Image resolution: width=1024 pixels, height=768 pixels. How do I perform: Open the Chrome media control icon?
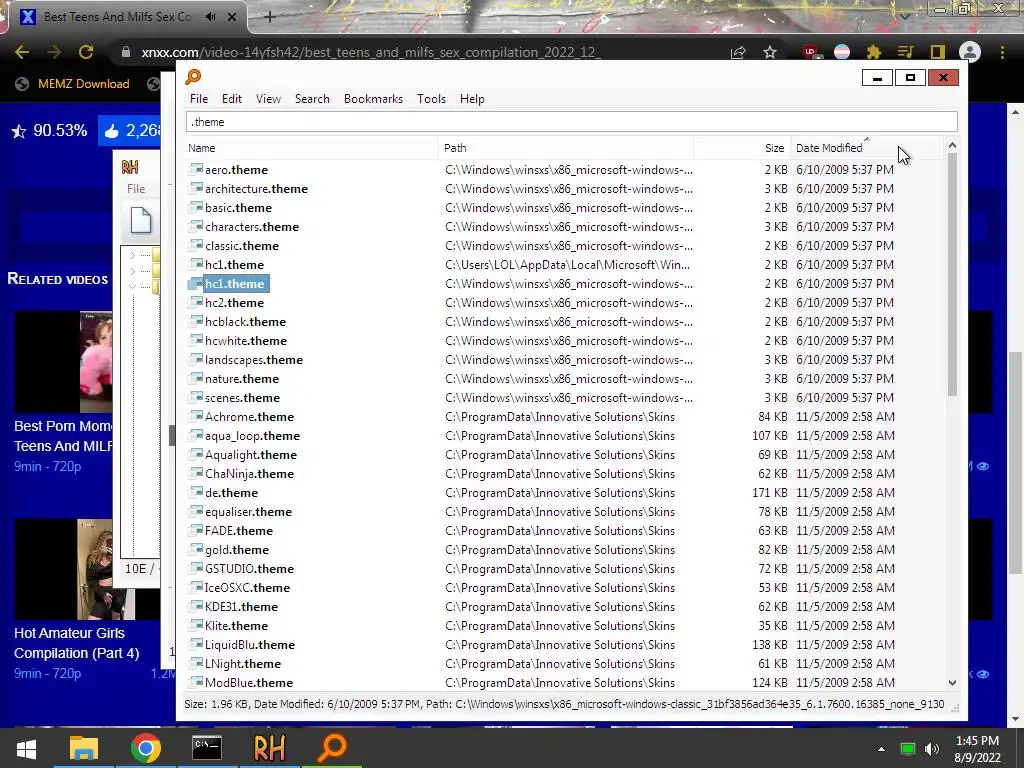click(x=905, y=52)
